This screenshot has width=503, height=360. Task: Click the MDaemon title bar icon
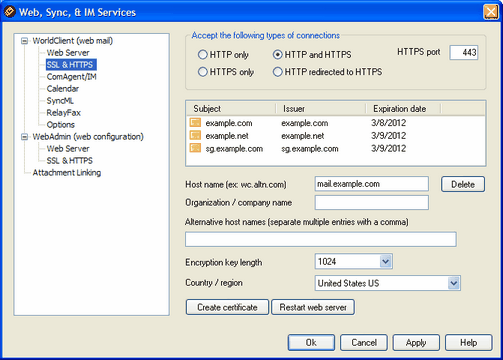(9, 12)
